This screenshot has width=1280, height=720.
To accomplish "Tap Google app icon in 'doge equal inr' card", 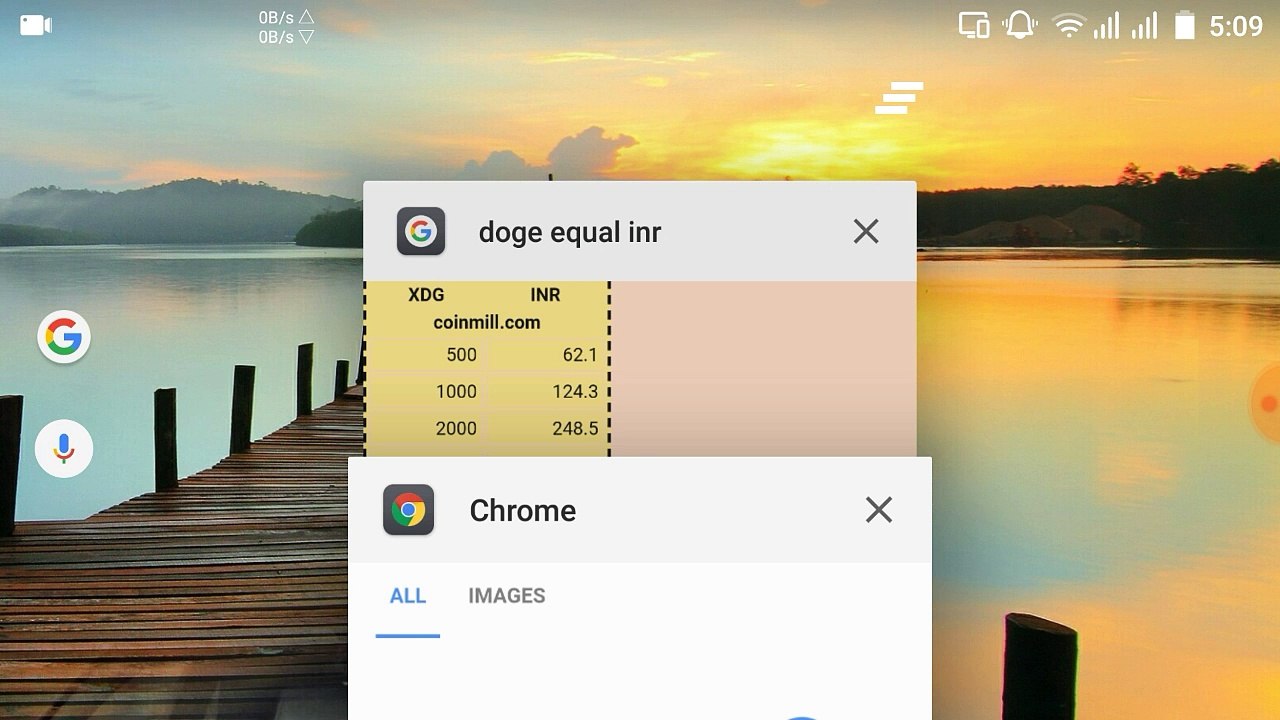I will [x=421, y=232].
